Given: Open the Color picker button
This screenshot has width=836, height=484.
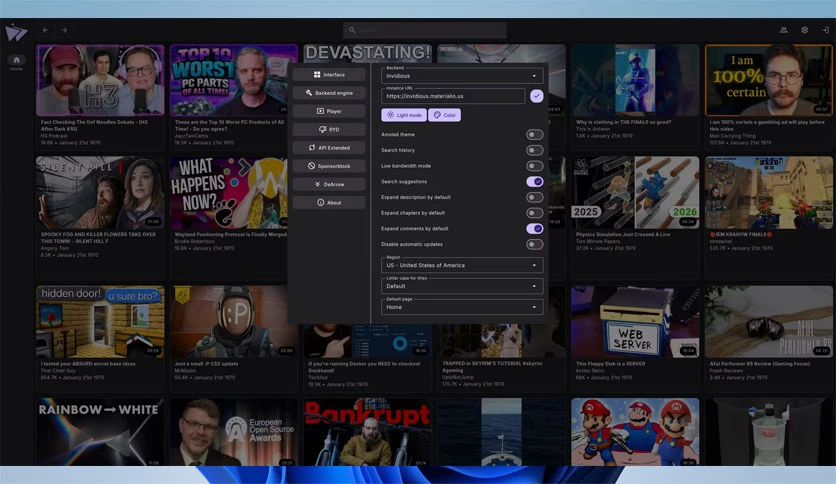Looking at the screenshot, I should [445, 115].
